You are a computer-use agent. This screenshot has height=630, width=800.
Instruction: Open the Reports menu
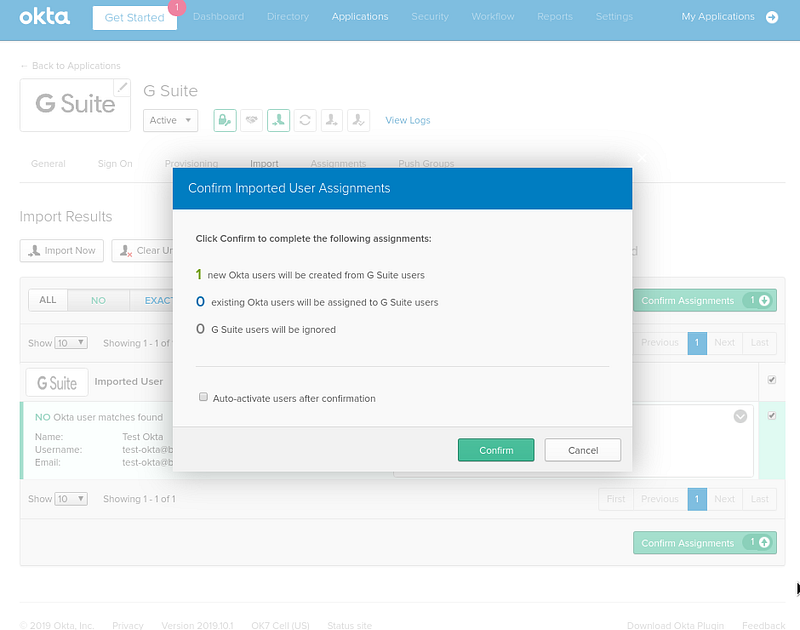click(x=555, y=16)
